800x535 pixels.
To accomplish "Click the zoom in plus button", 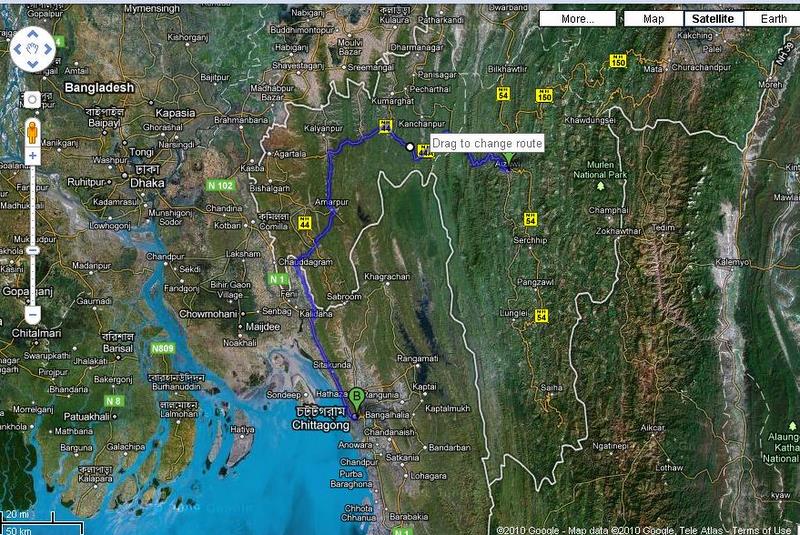I will click(x=32, y=157).
